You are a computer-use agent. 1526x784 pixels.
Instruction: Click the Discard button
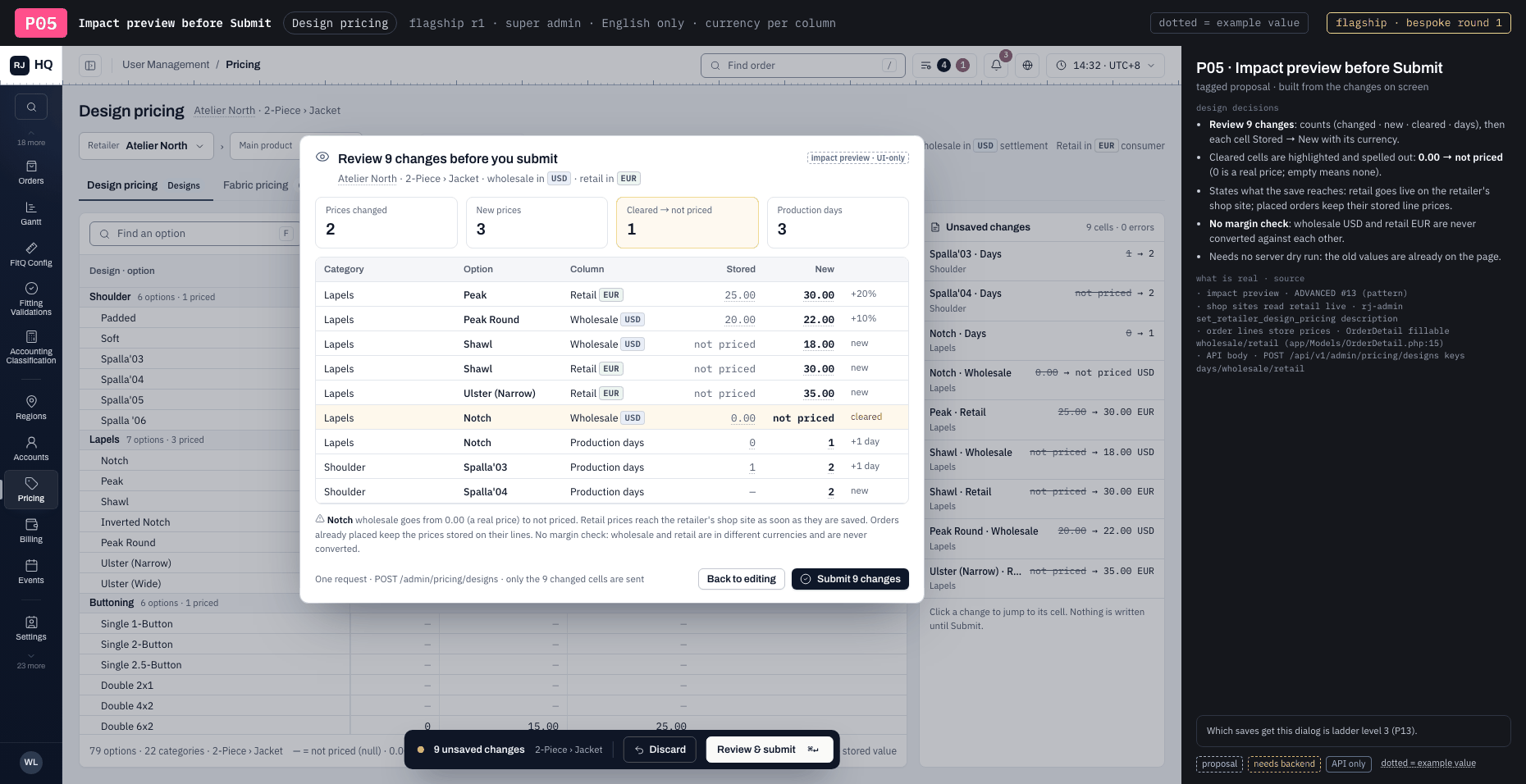click(660, 750)
